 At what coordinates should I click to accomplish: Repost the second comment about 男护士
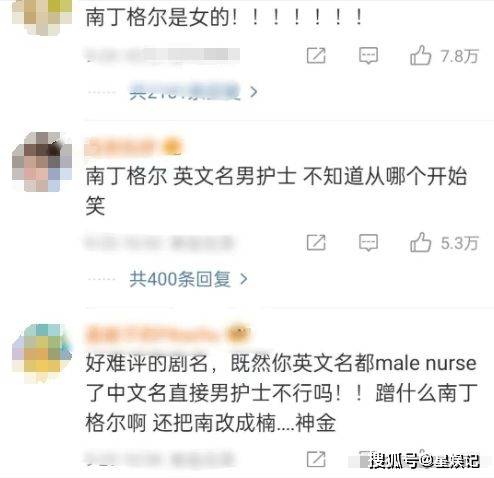click(x=316, y=242)
